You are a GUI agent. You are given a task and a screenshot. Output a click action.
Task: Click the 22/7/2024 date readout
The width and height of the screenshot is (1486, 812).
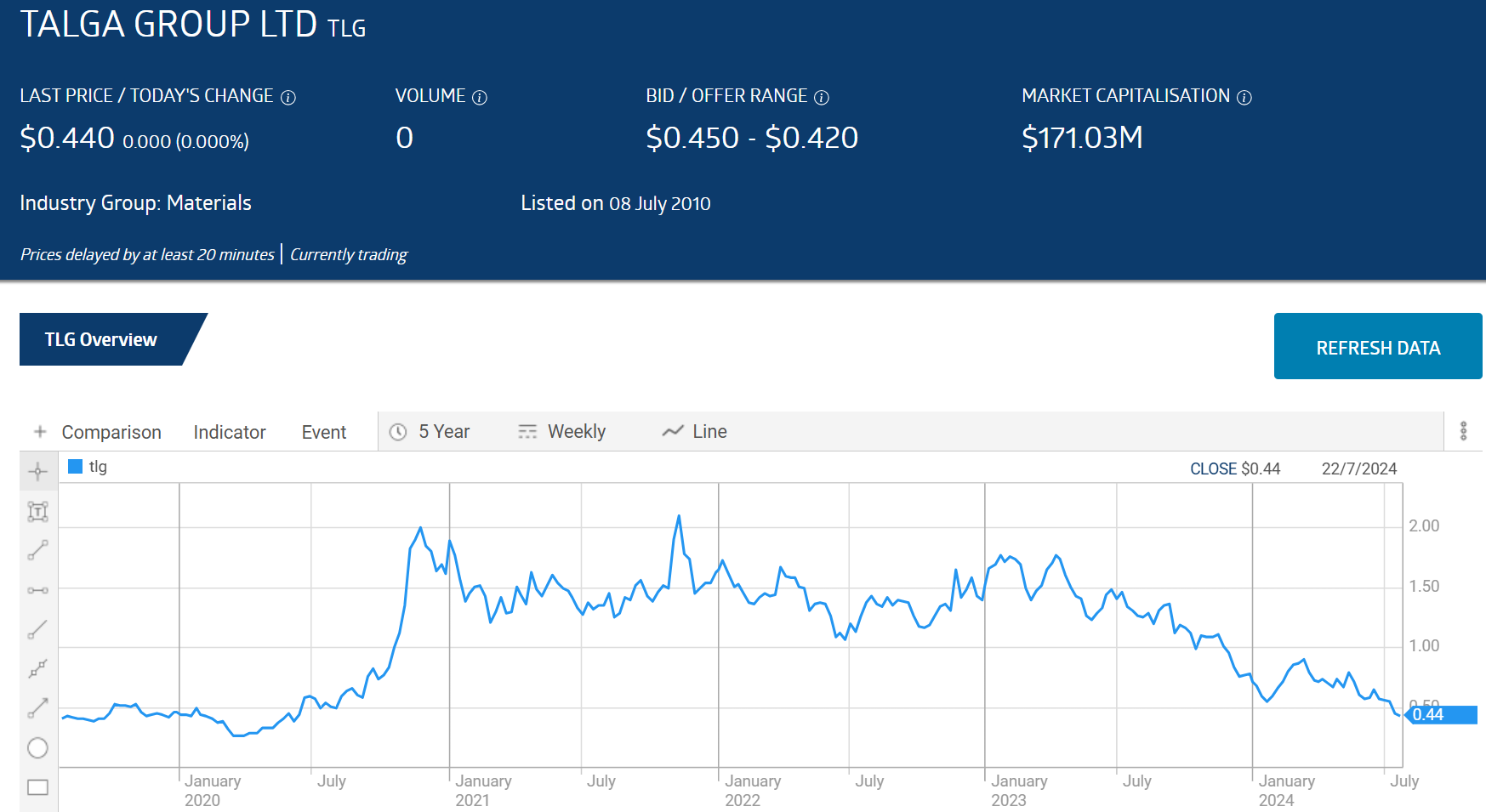click(1359, 468)
